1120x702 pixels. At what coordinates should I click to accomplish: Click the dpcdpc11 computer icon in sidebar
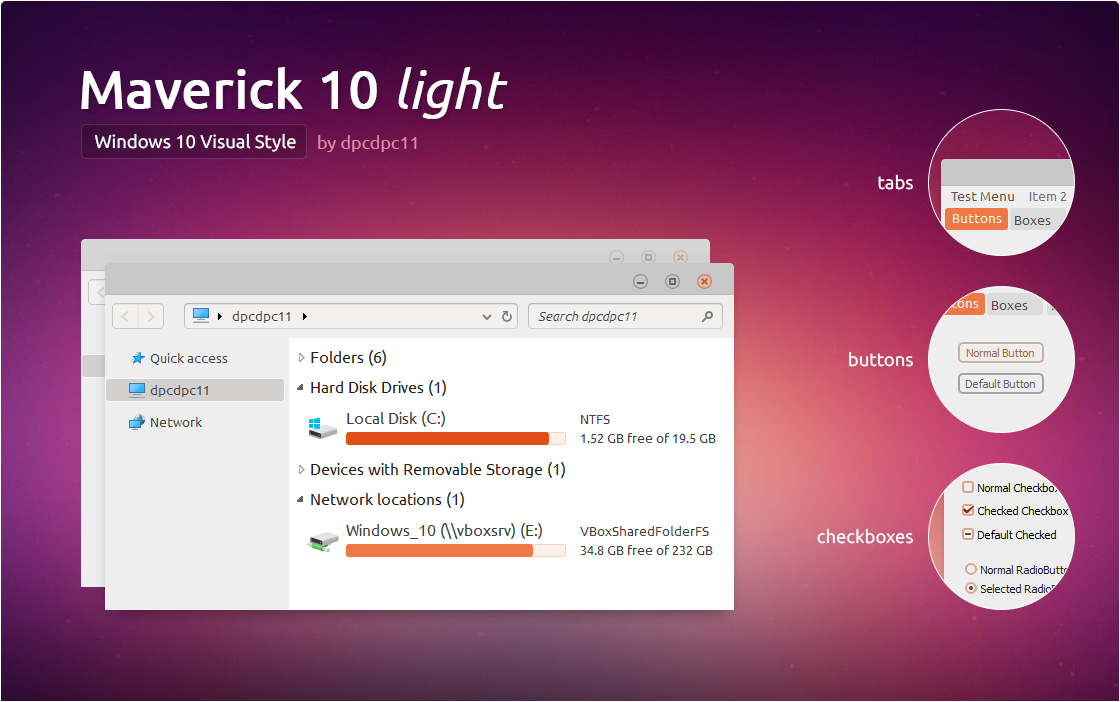pyautogui.click(x=137, y=390)
